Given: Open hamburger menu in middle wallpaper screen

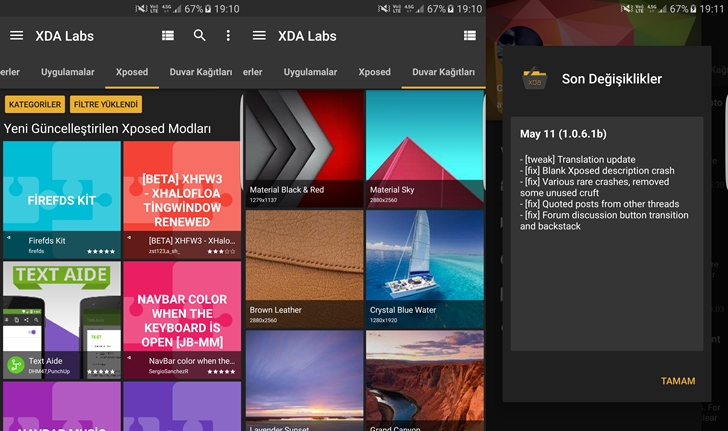Looking at the screenshot, I should 259,36.
